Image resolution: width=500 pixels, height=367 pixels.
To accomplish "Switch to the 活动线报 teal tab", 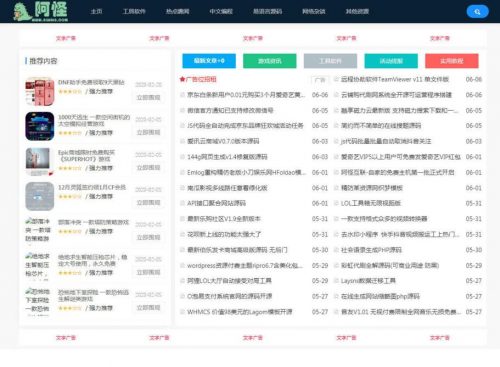I will pyautogui.click(x=391, y=61).
